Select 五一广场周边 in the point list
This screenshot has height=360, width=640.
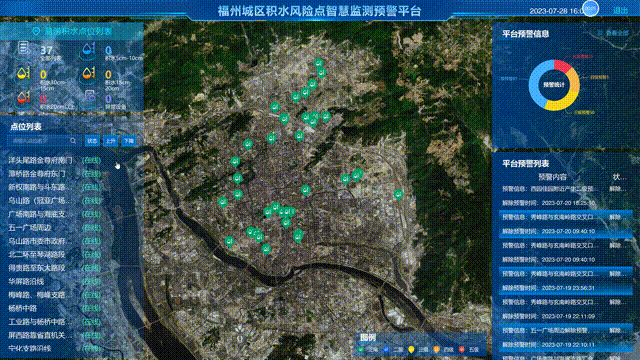coord(30,228)
